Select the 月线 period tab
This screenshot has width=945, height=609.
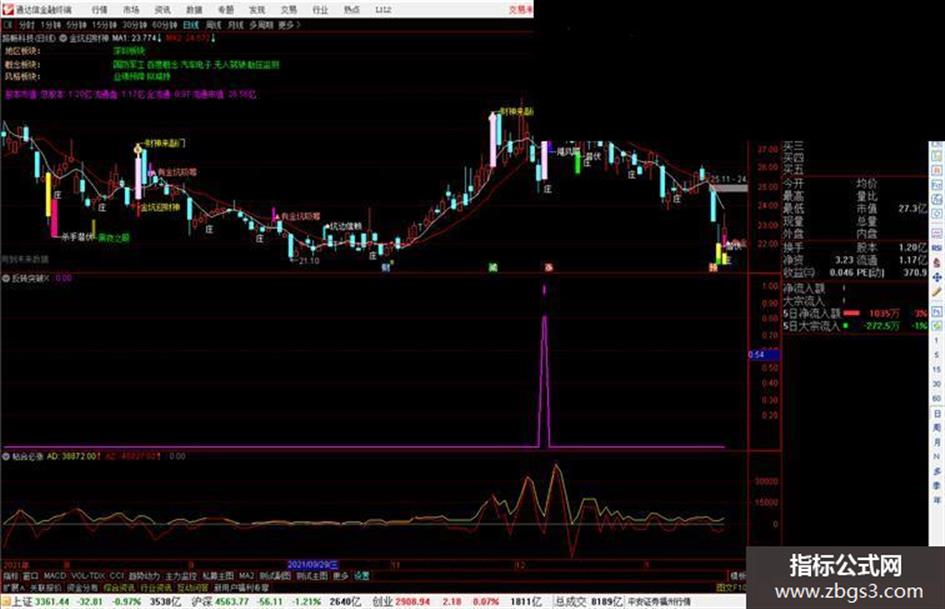coord(236,25)
